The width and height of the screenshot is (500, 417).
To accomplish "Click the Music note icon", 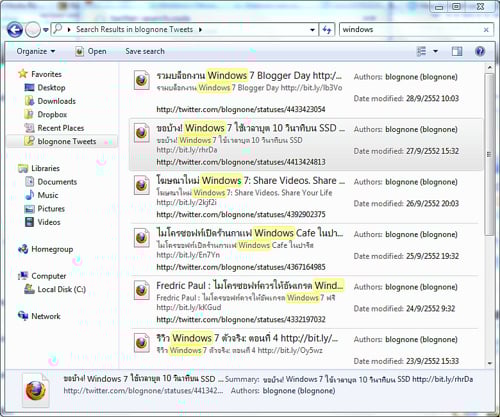I will (x=30, y=195).
